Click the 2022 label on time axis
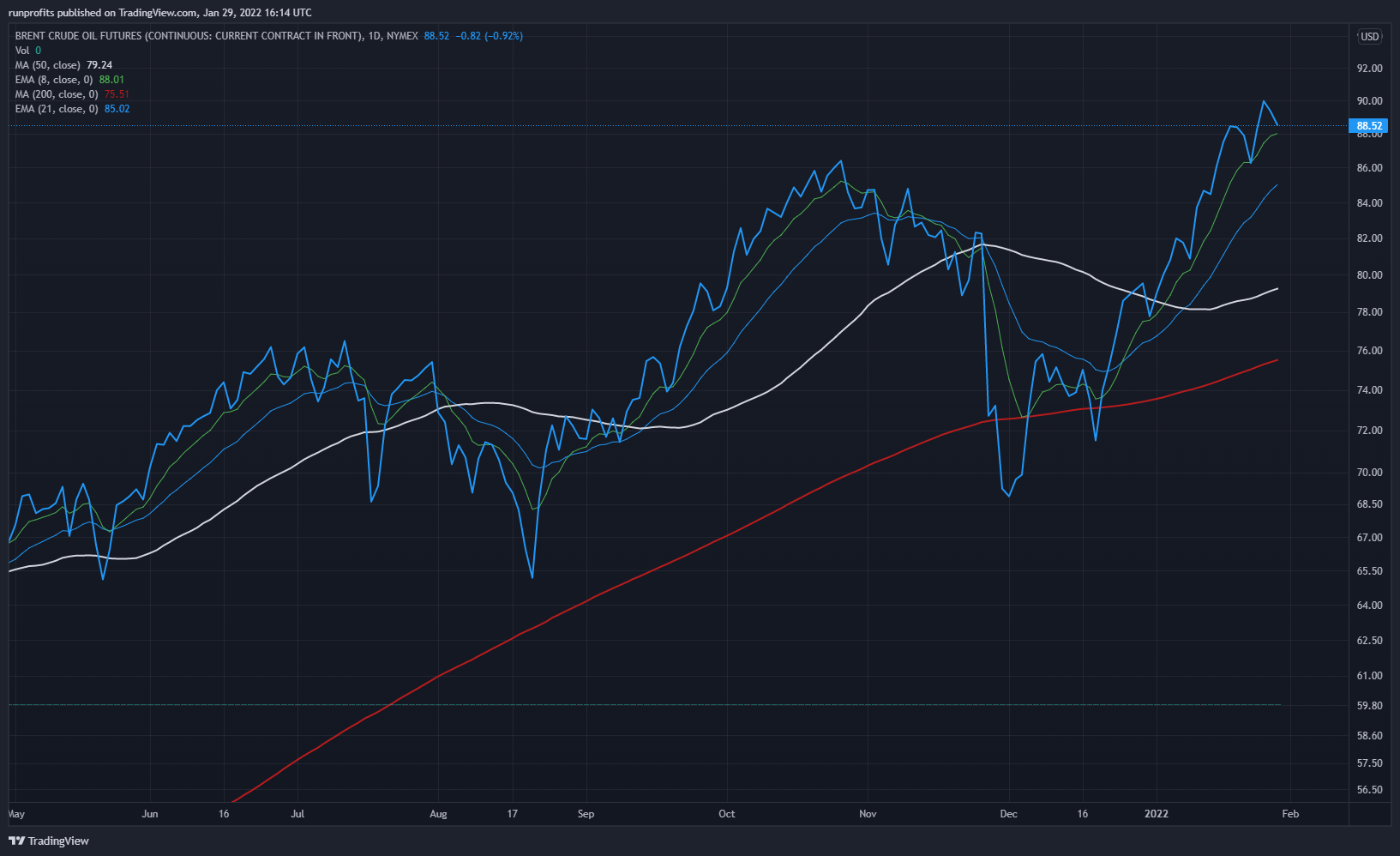 click(1157, 814)
